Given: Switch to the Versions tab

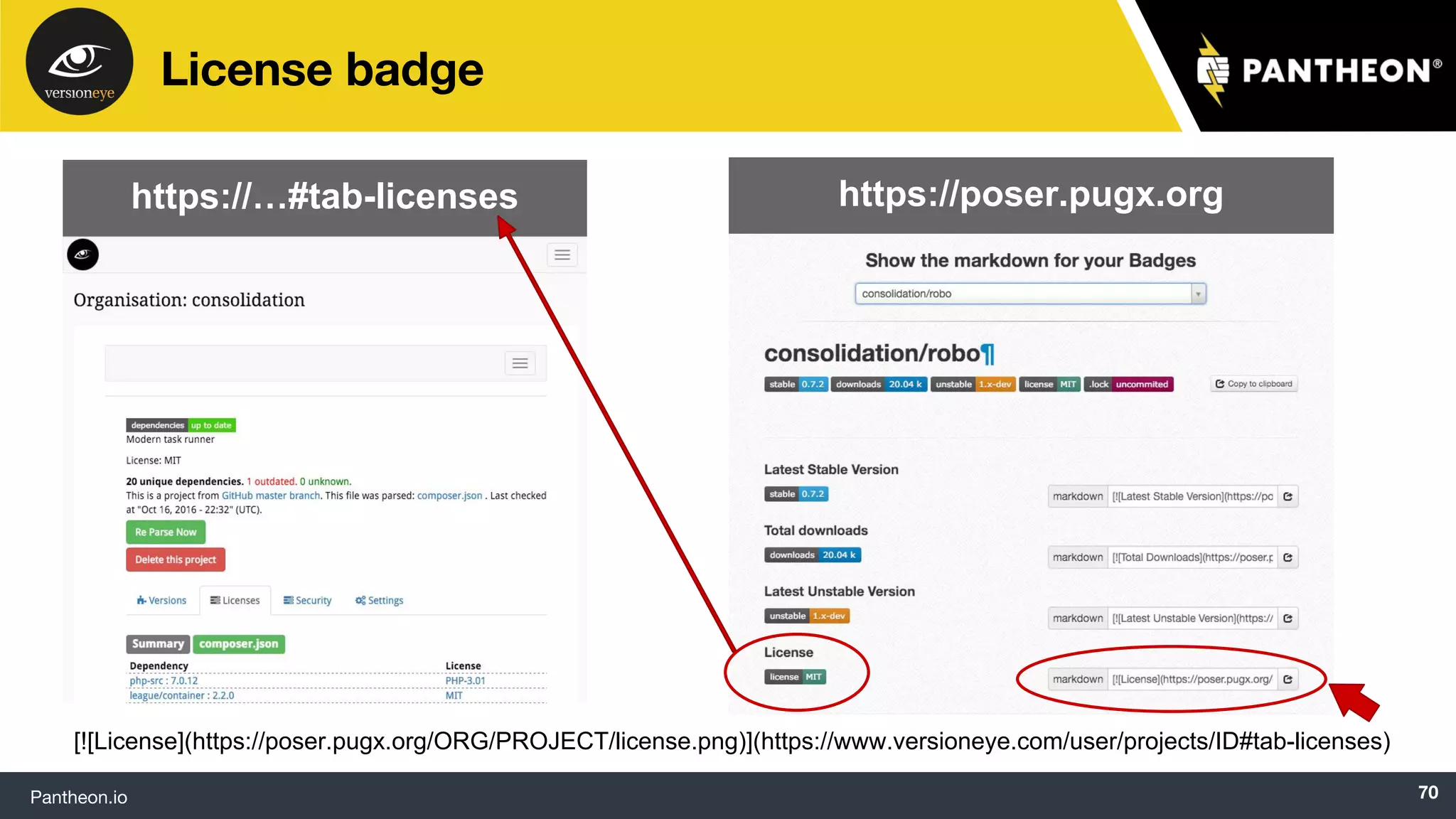Looking at the screenshot, I should 161,601.
